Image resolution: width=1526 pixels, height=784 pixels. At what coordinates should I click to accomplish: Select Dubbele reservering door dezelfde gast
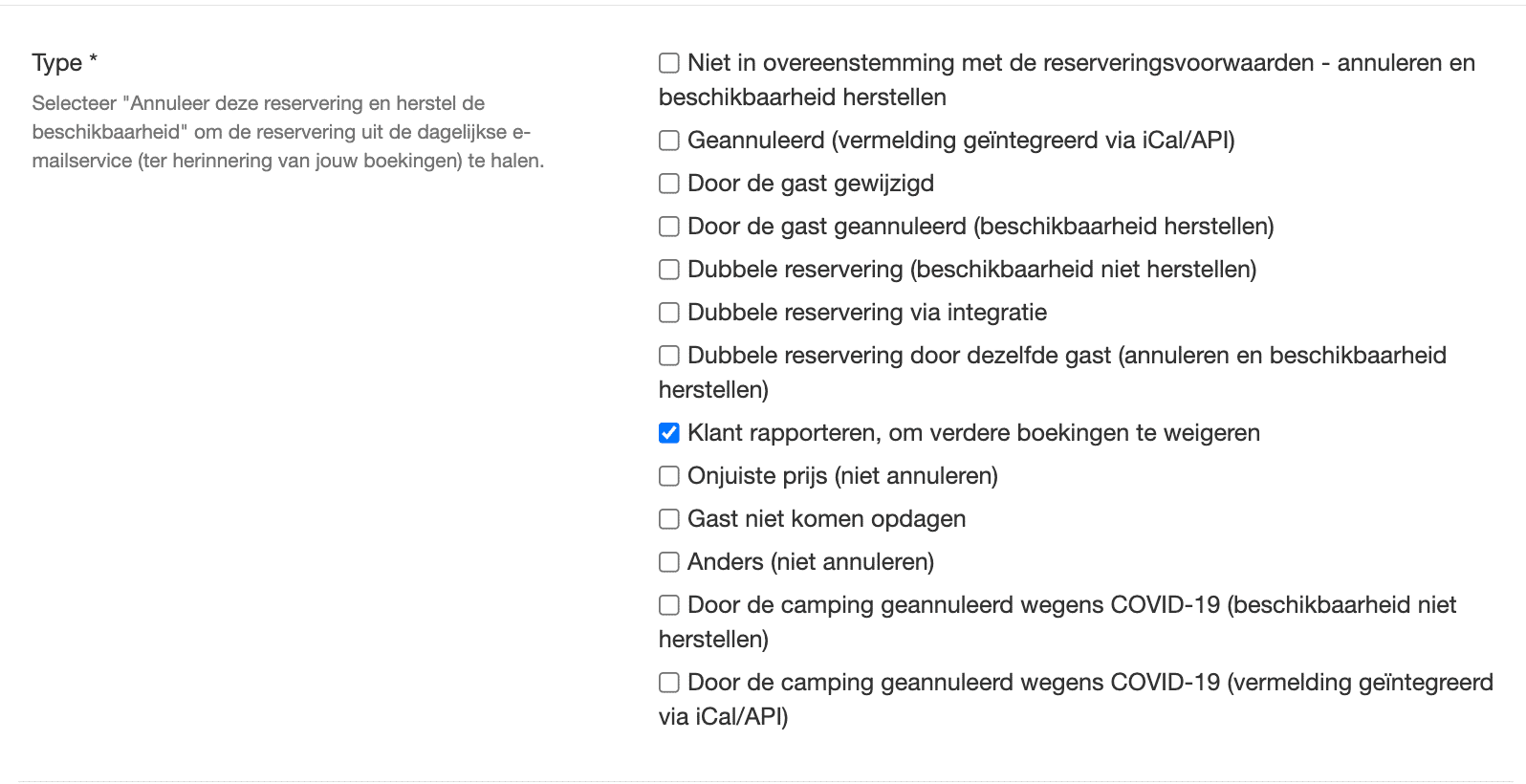[x=669, y=356]
